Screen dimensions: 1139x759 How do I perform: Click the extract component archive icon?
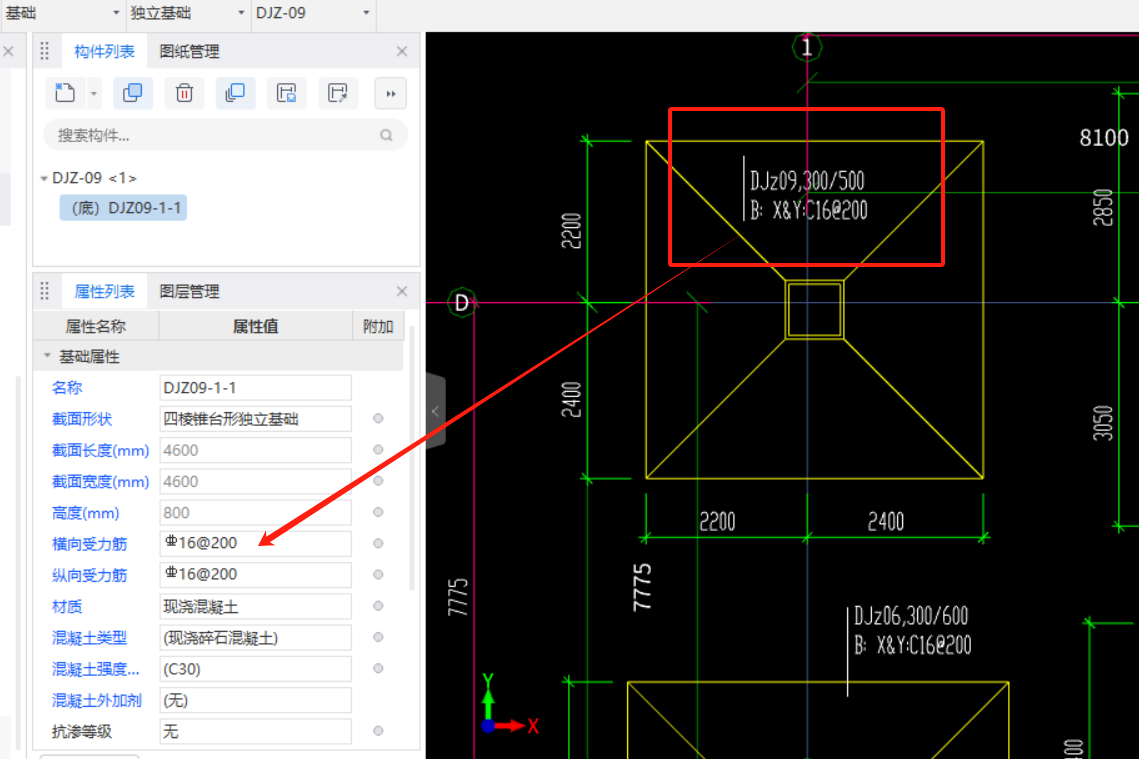[x=338, y=93]
